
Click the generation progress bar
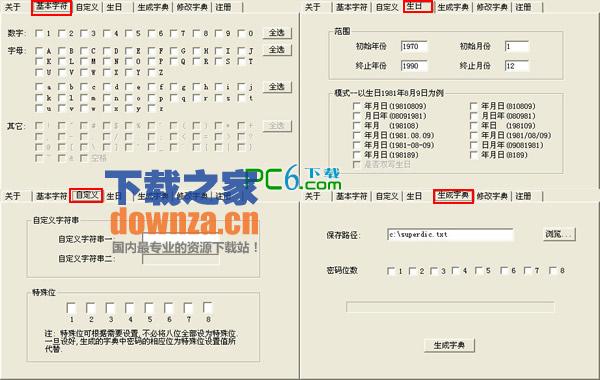450,307
